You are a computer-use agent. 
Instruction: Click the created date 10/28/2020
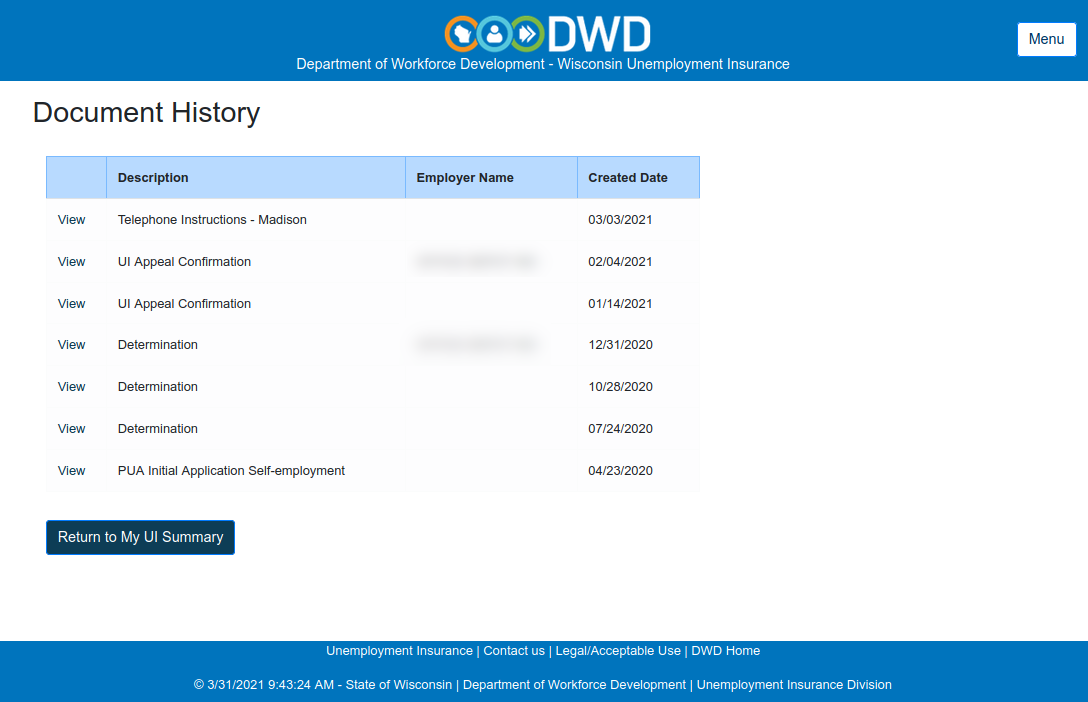coord(620,387)
